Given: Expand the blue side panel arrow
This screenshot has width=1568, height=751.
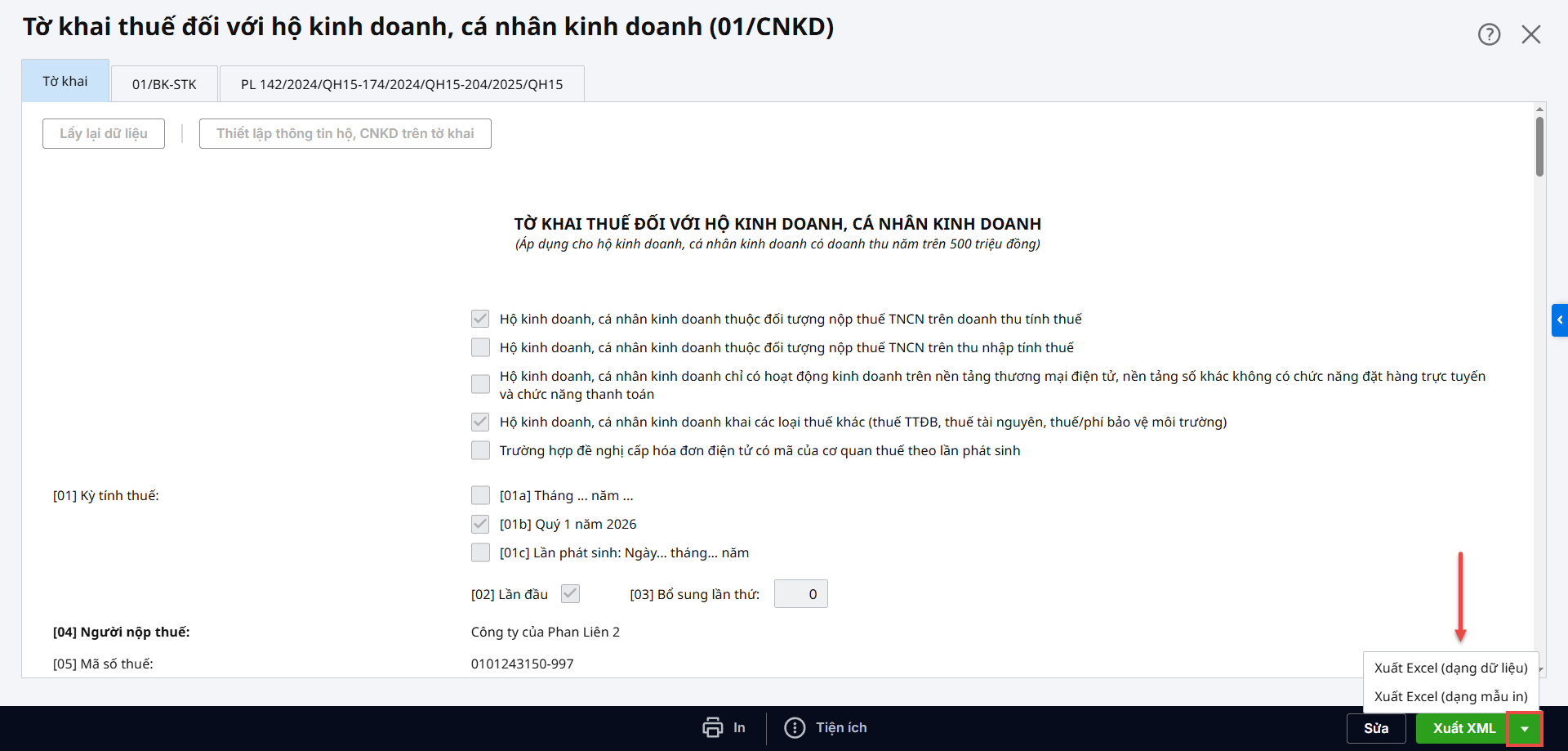Looking at the screenshot, I should [1559, 320].
